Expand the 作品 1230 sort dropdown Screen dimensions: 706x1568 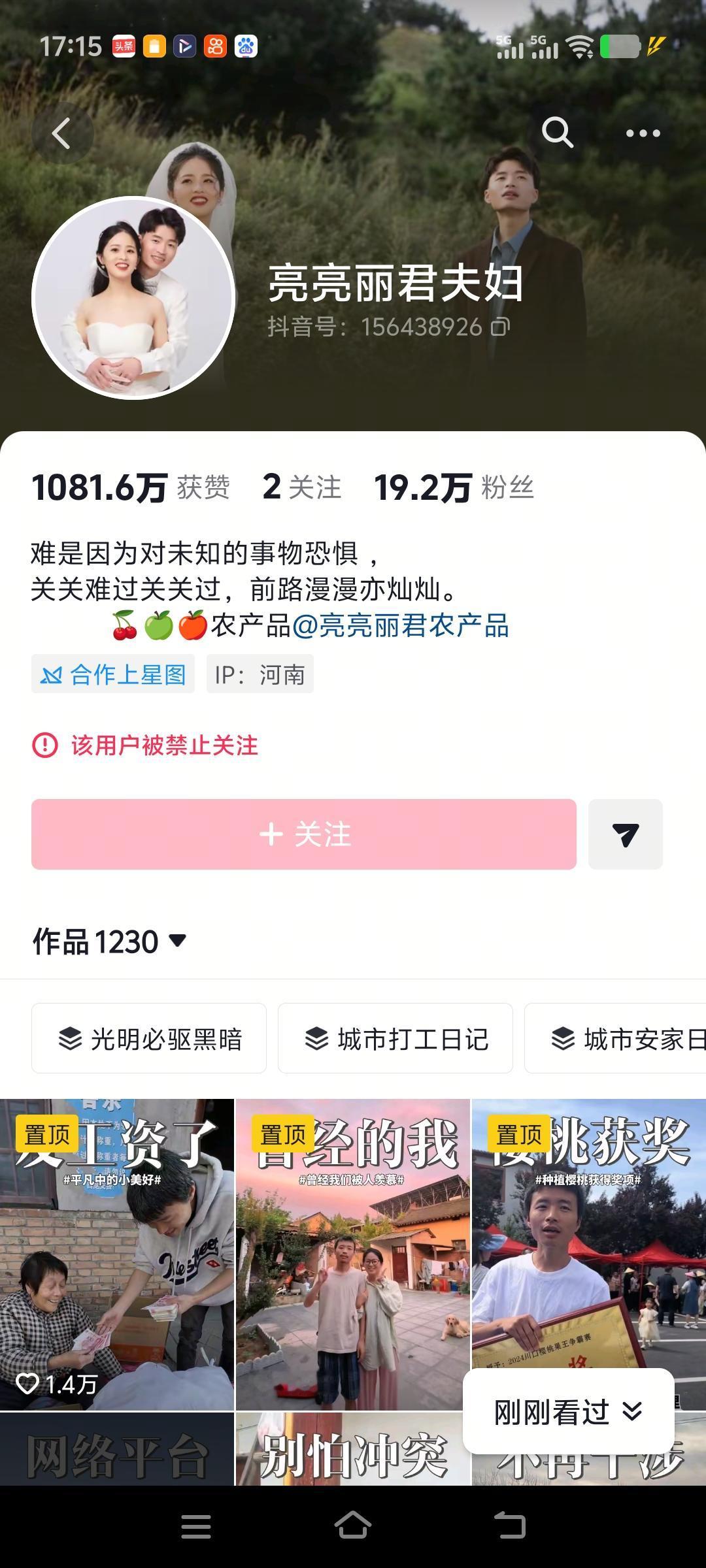tap(110, 941)
